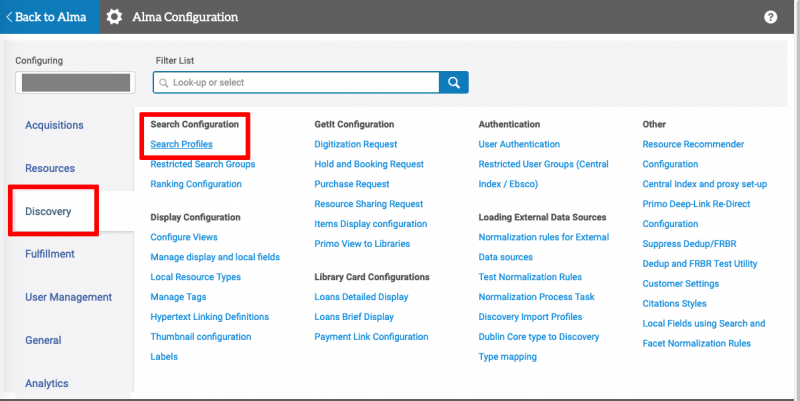The height and width of the screenshot is (401, 800).
Task: Click the Alma Configuration gear icon
Action: tap(114, 17)
